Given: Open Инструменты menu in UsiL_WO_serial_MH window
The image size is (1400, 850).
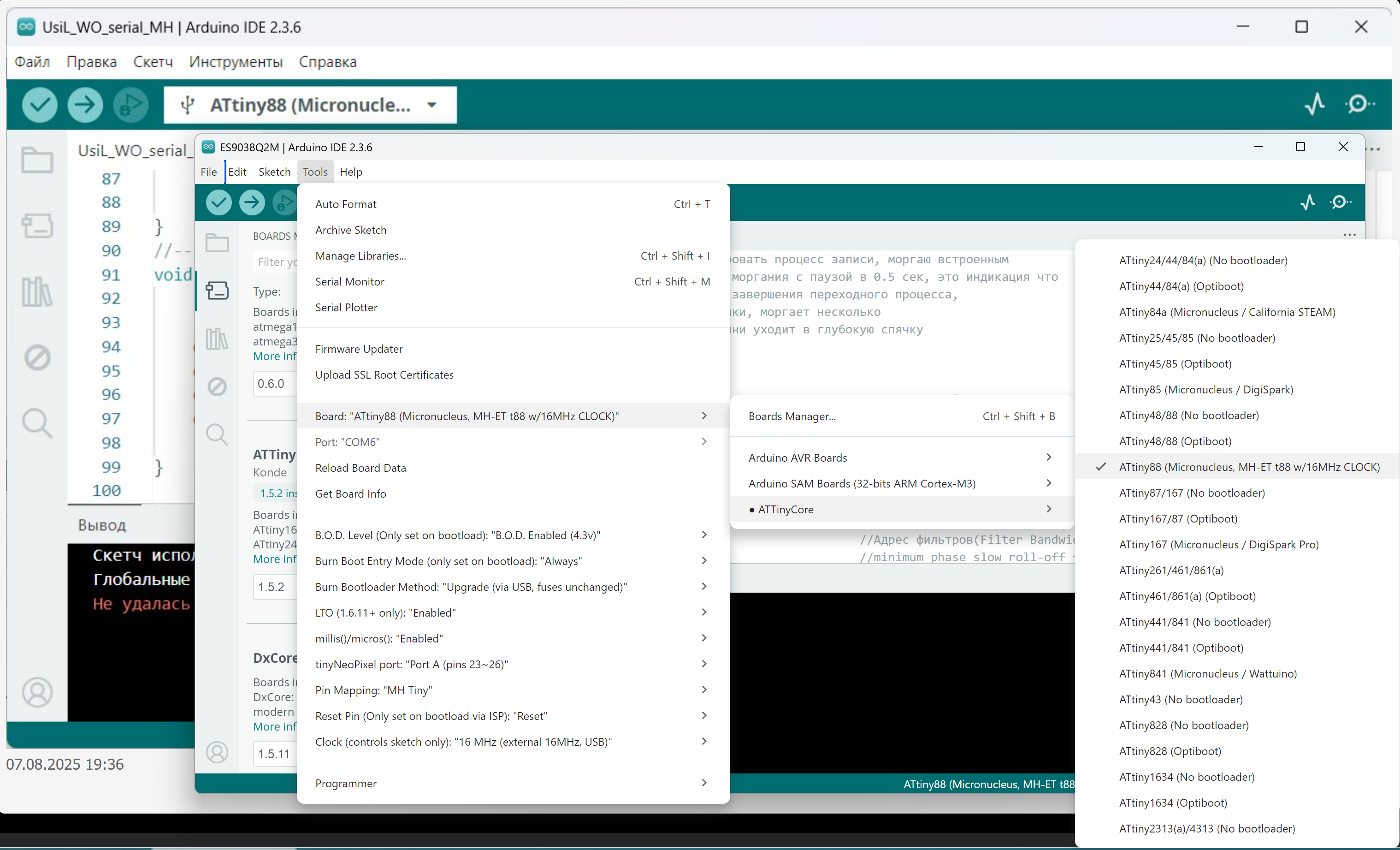Looking at the screenshot, I should coord(236,61).
